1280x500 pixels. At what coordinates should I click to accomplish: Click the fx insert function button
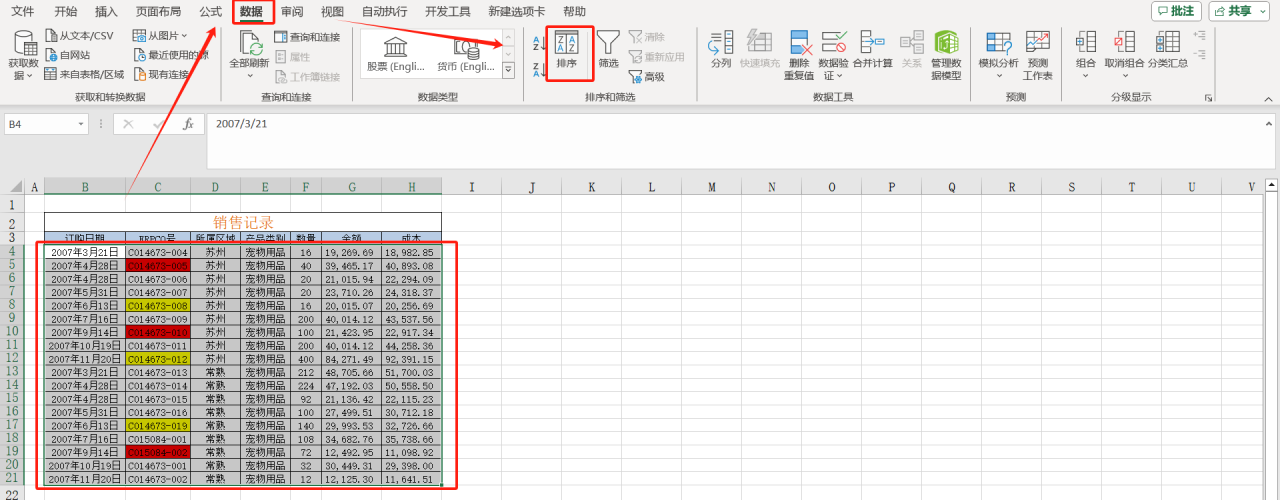click(188, 124)
